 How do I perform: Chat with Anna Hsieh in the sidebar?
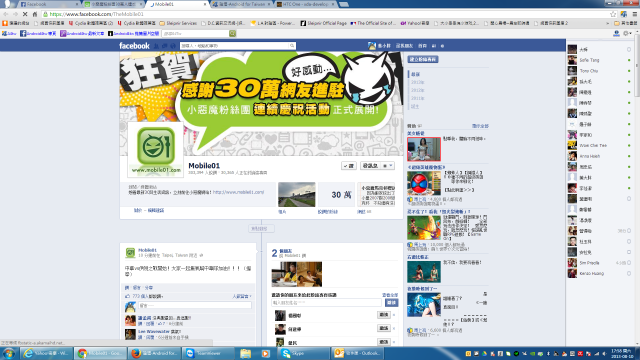point(600,156)
